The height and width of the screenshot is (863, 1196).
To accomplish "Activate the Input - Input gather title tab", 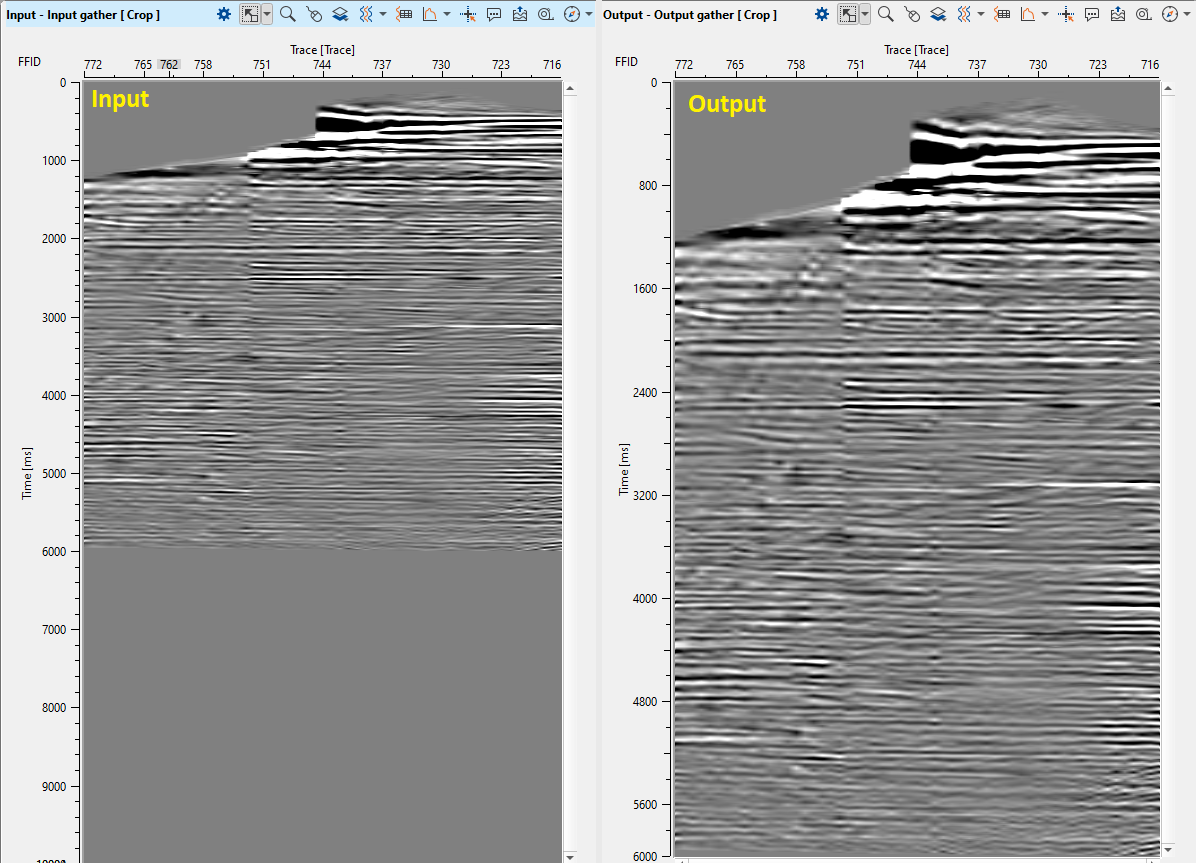I will 83,15.
